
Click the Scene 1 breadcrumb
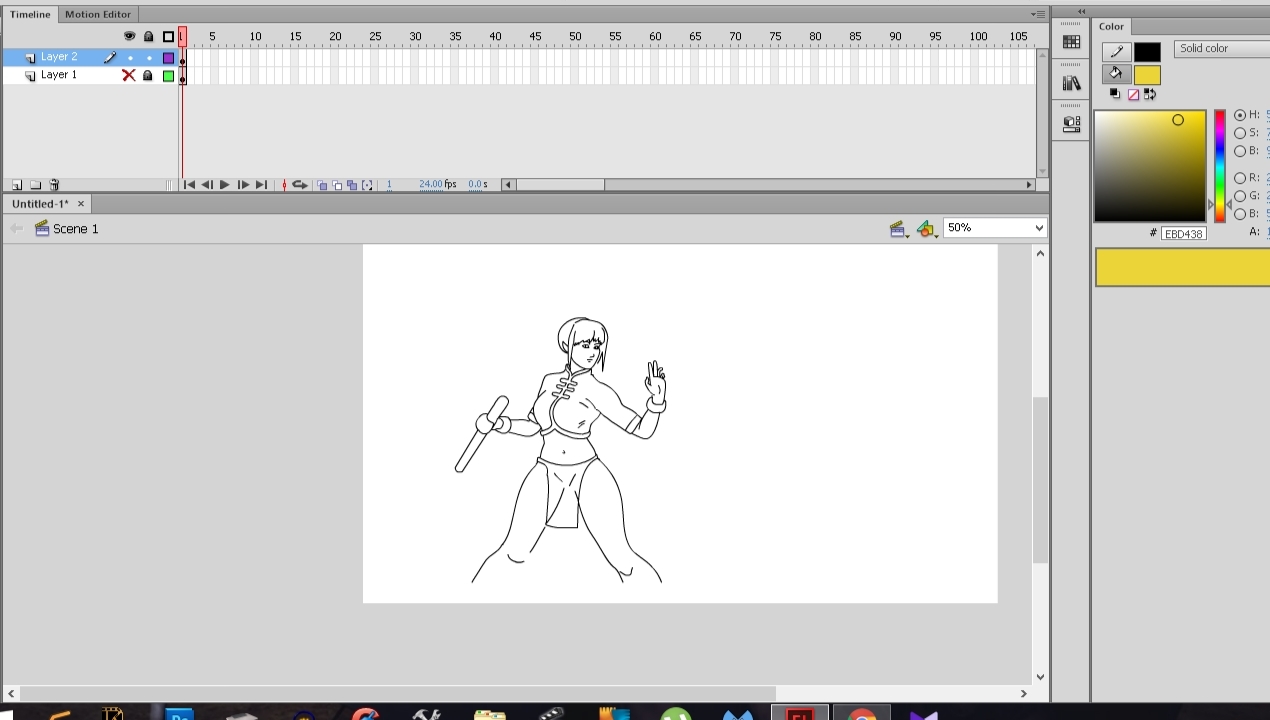tap(75, 229)
